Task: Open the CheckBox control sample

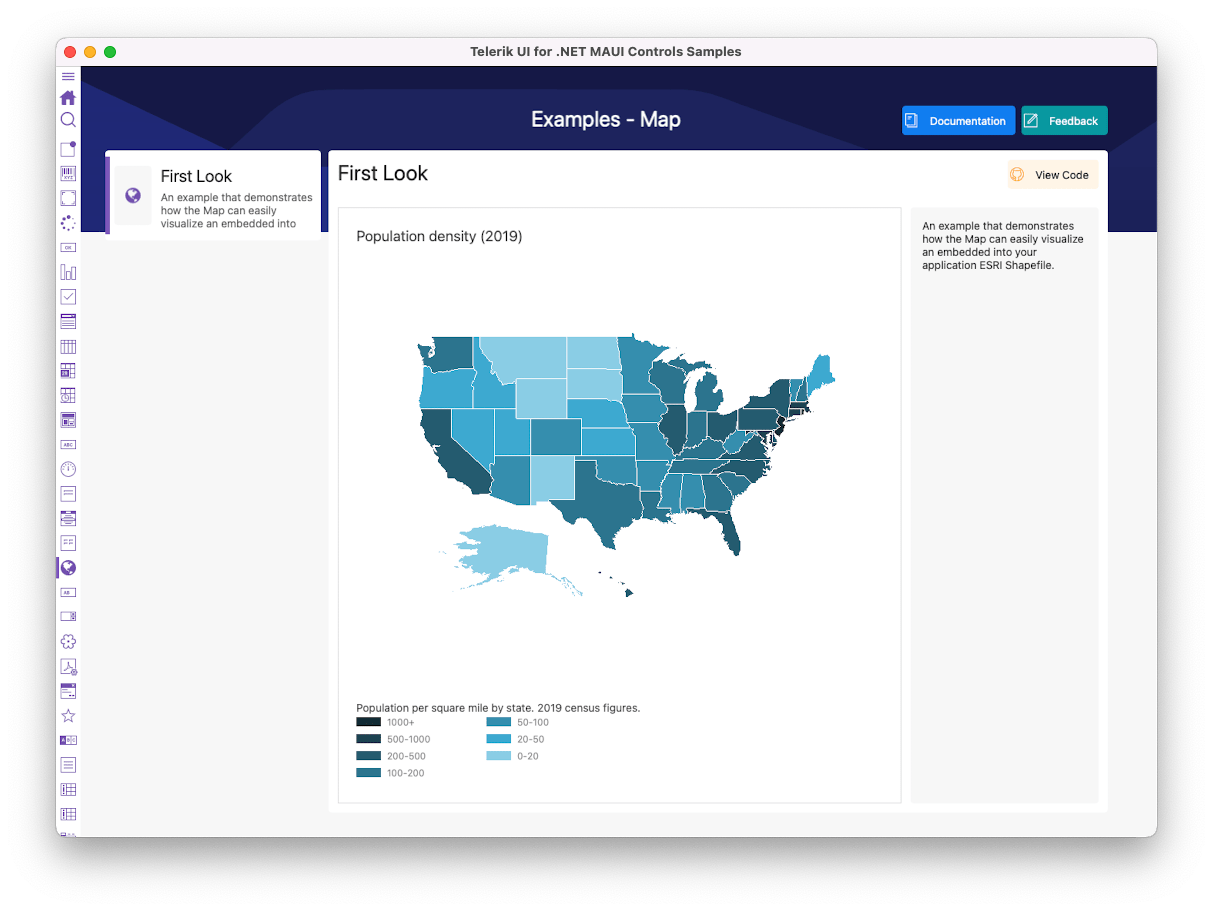Action: click(68, 296)
